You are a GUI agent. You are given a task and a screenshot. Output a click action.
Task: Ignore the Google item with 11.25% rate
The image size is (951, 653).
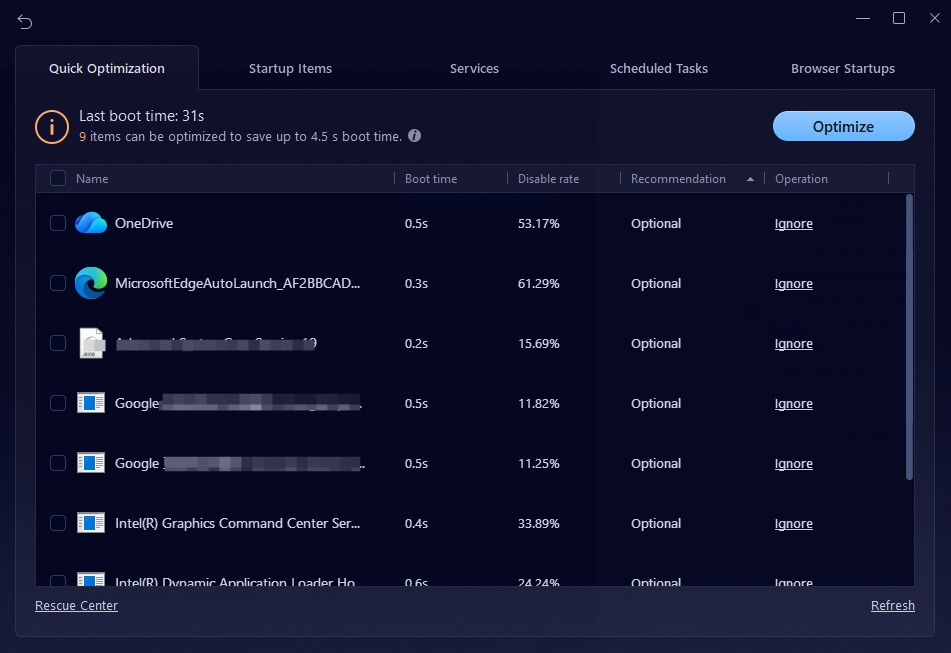pos(793,464)
